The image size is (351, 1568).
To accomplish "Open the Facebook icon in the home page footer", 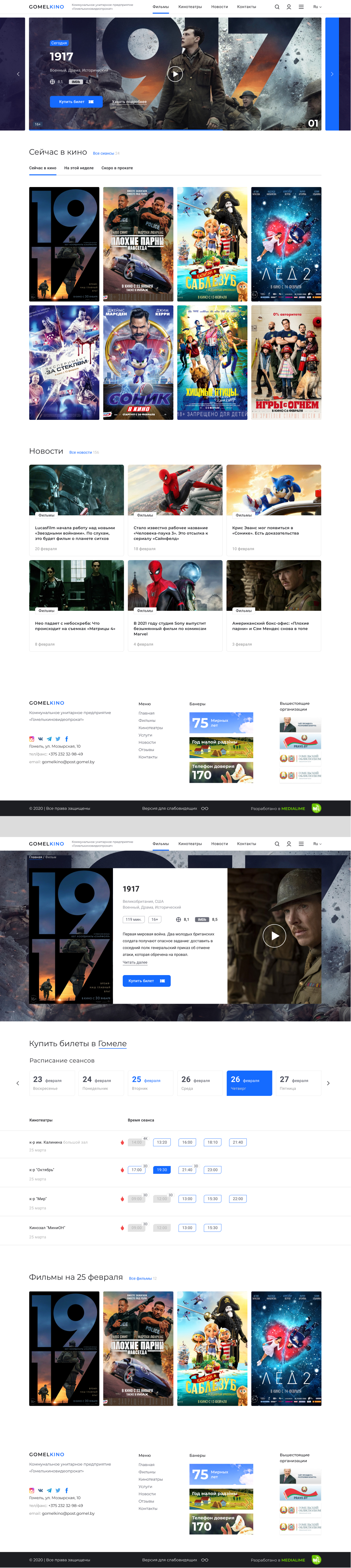I will [x=66, y=739].
